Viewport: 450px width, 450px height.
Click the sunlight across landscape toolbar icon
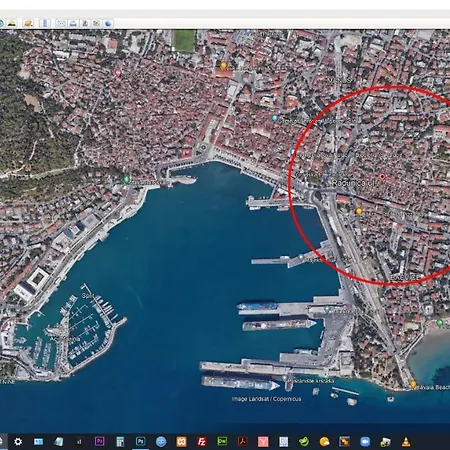(x=12, y=23)
